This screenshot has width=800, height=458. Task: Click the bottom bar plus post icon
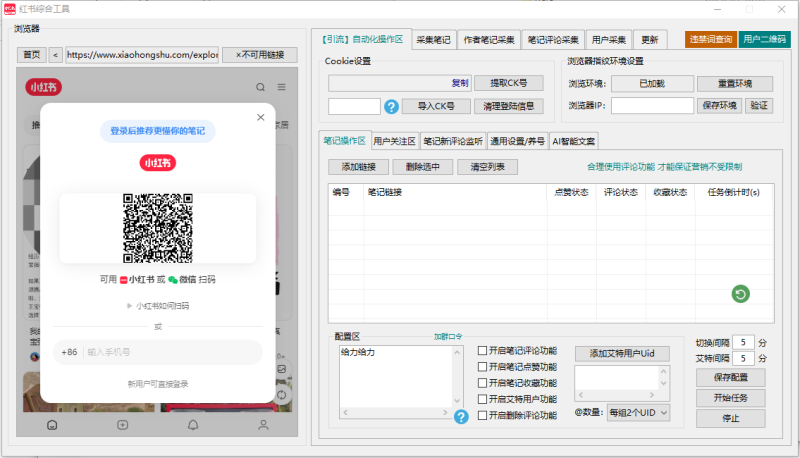122,425
